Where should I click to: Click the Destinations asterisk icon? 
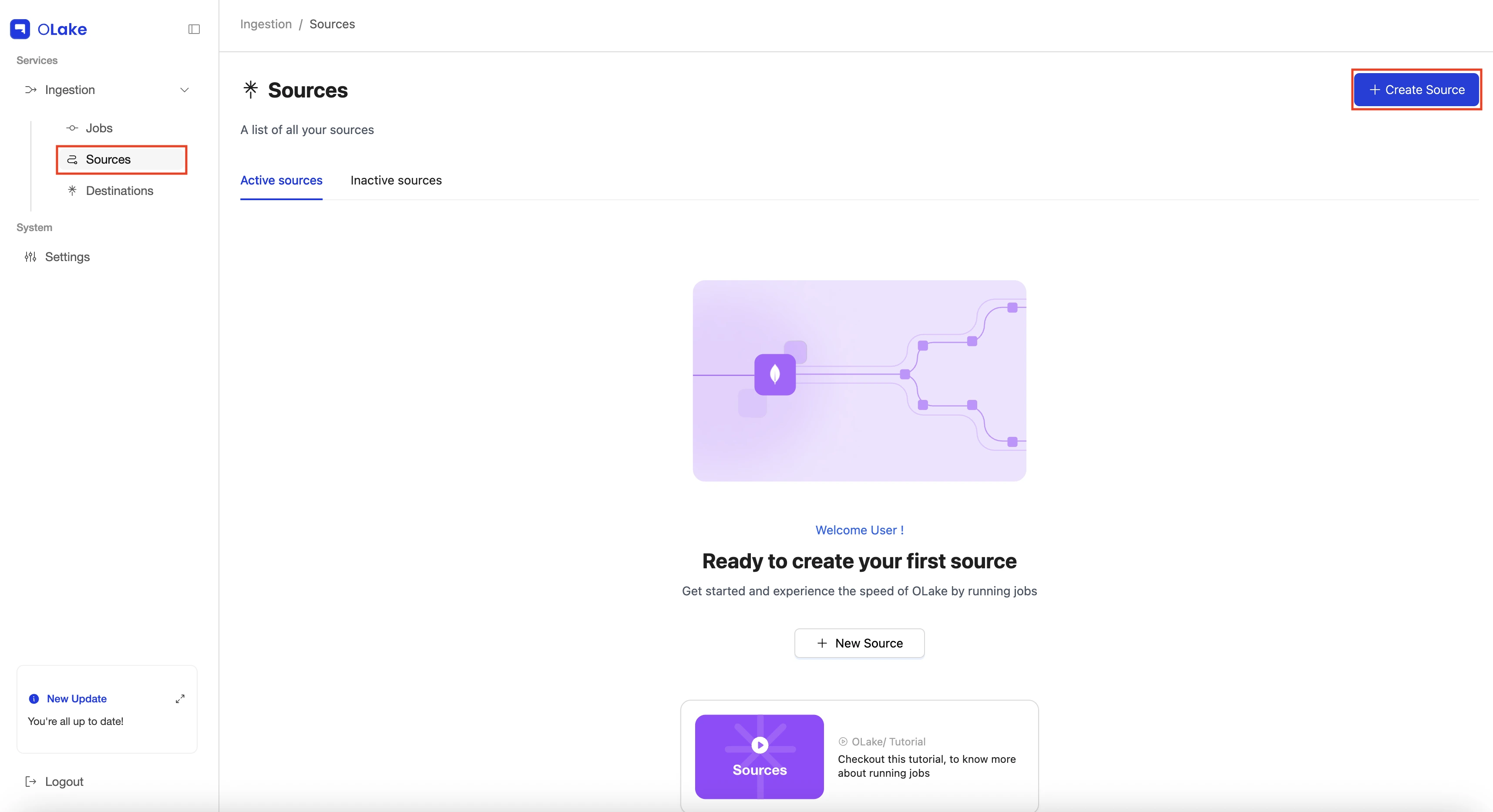click(x=72, y=190)
